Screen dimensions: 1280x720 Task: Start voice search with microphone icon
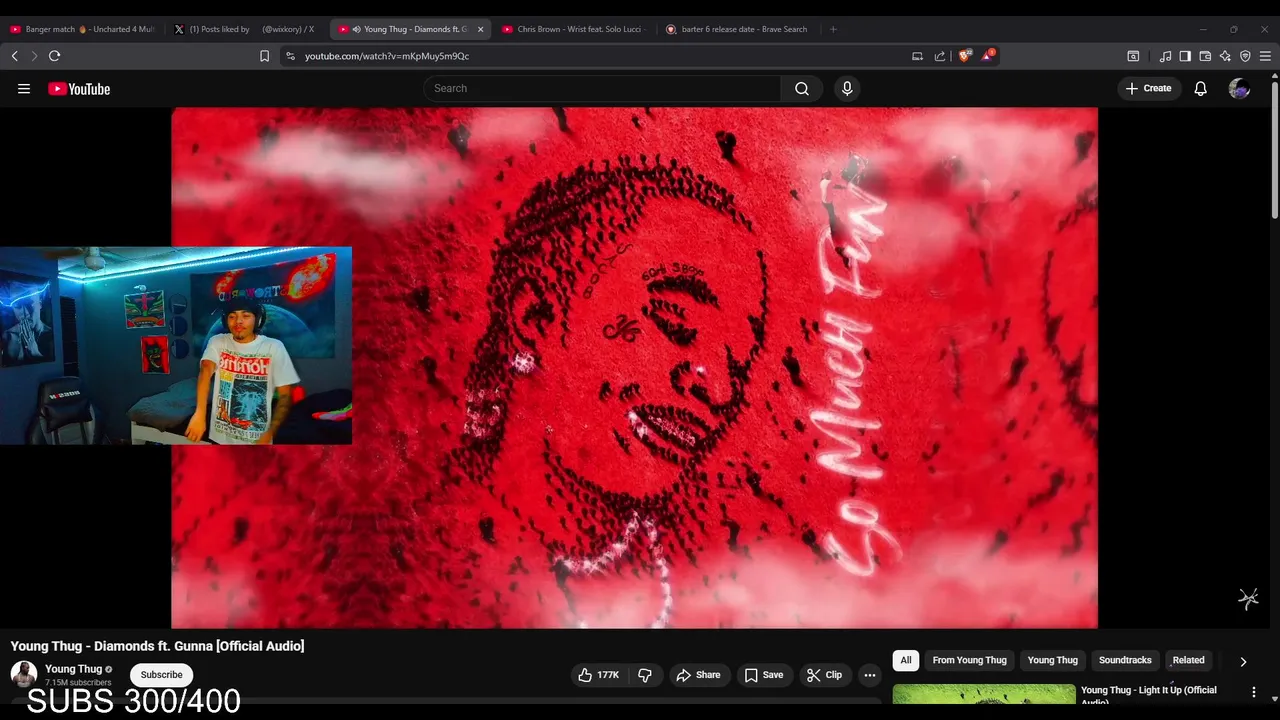[x=847, y=88]
